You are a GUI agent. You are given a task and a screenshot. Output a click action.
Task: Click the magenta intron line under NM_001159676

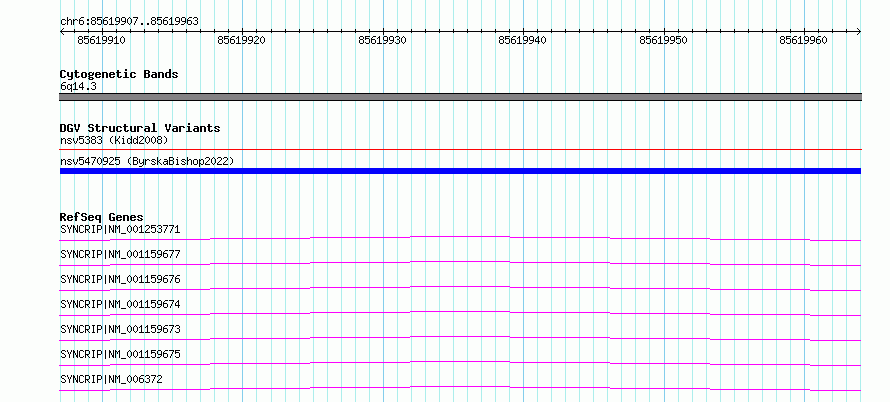pos(460,287)
